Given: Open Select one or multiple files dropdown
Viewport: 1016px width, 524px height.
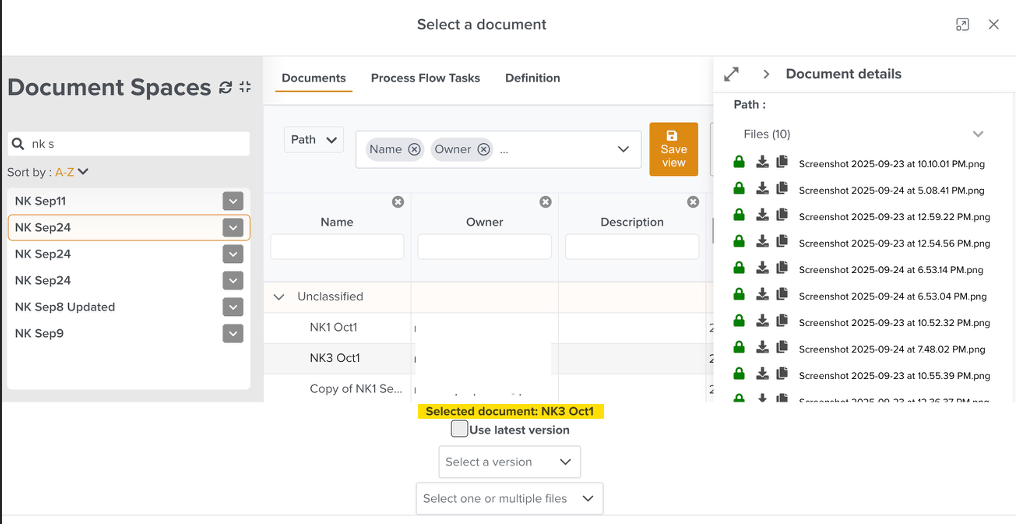Looking at the screenshot, I should (x=509, y=498).
